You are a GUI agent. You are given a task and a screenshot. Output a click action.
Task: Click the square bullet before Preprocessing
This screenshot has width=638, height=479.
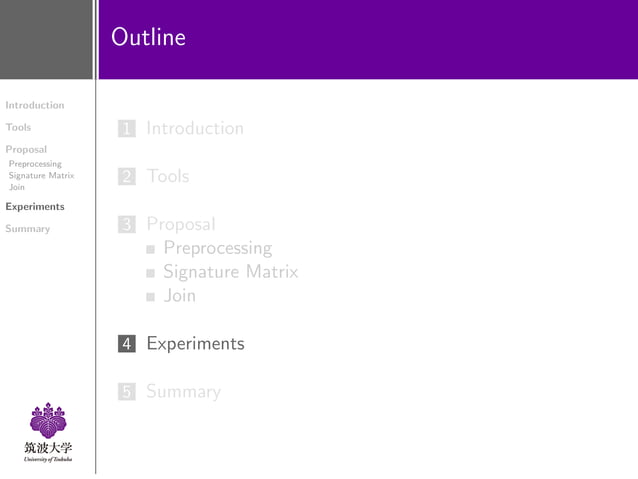click(x=150, y=249)
